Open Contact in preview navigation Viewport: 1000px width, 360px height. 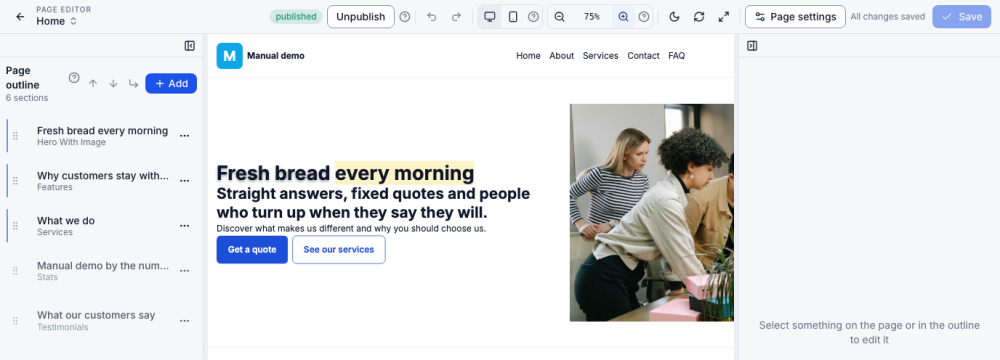point(643,56)
